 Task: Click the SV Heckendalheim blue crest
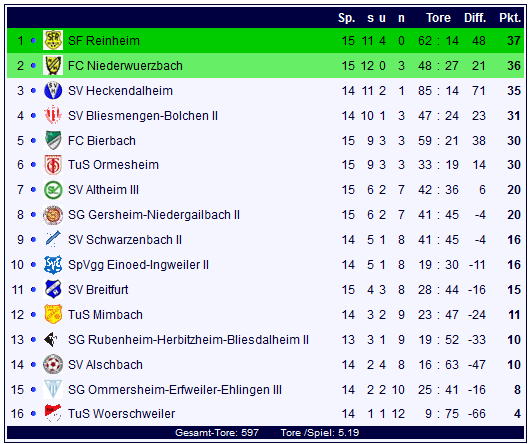click(x=53, y=90)
